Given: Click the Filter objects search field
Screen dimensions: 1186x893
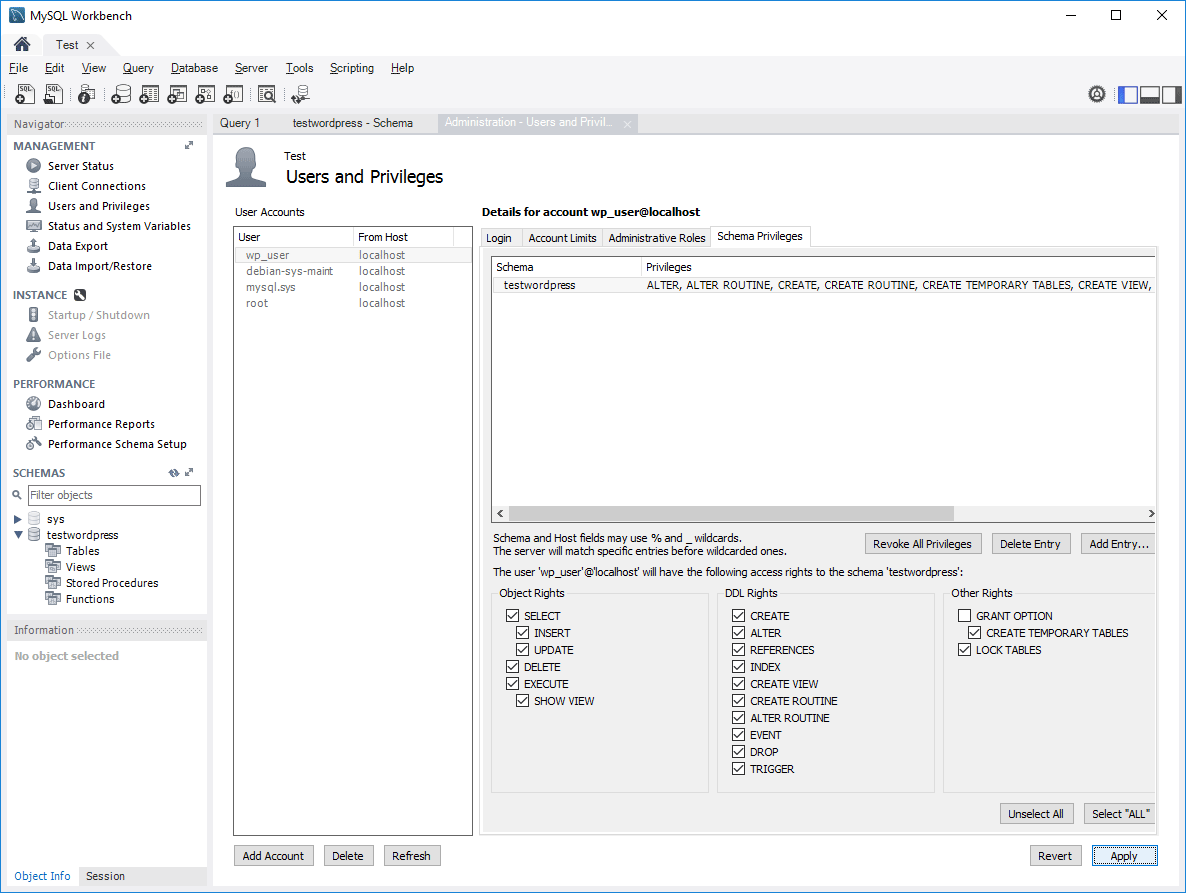Looking at the screenshot, I should click(114, 495).
